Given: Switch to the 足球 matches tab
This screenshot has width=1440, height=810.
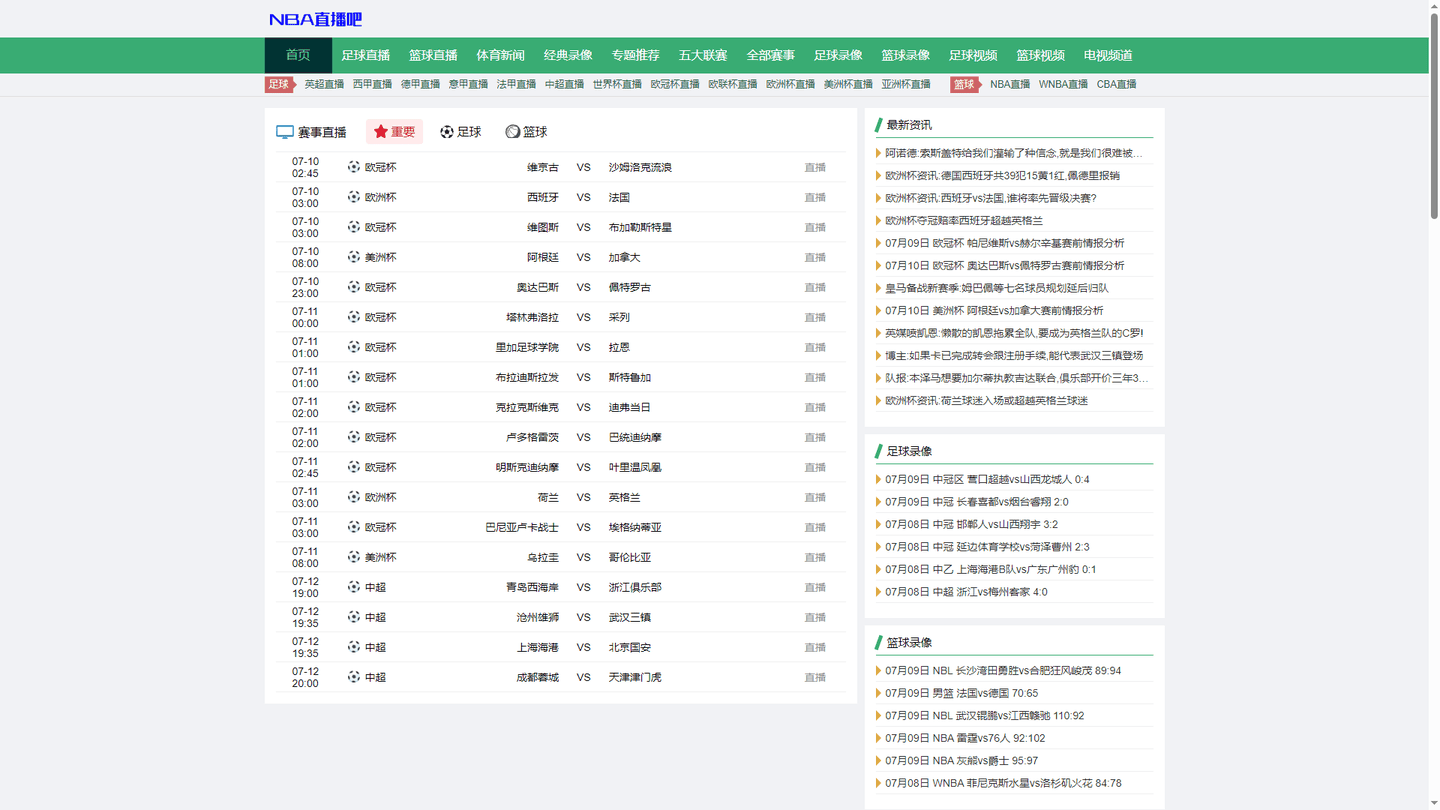Looking at the screenshot, I should pos(461,132).
